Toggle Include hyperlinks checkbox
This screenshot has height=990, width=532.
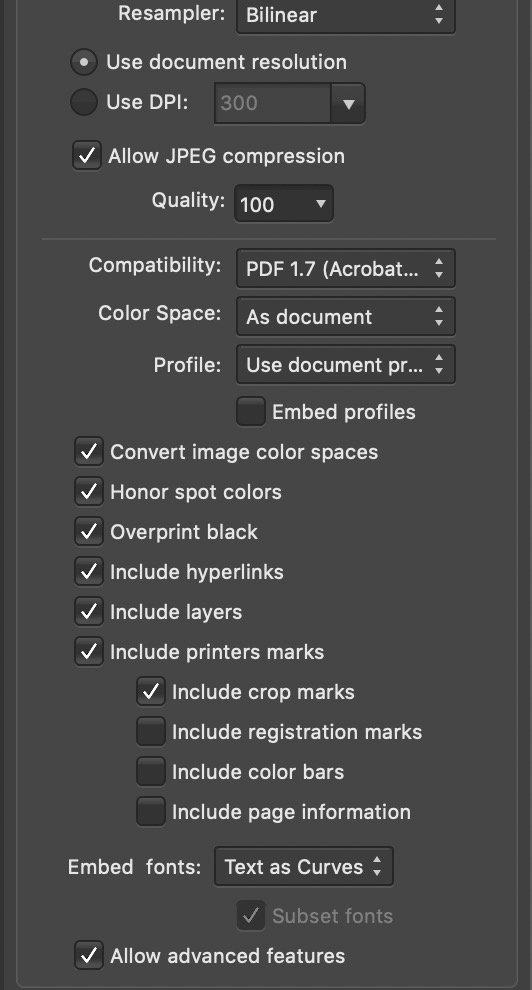(x=88, y=571)
